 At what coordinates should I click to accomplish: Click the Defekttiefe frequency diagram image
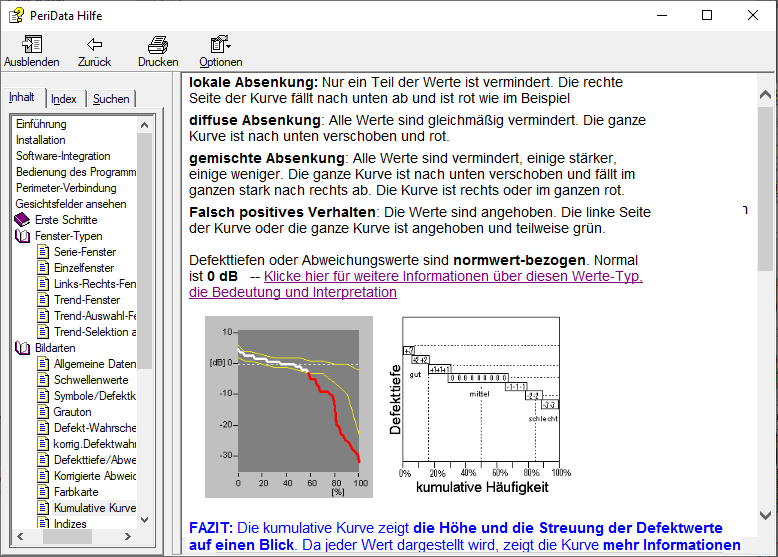click(x=480, y=405)
